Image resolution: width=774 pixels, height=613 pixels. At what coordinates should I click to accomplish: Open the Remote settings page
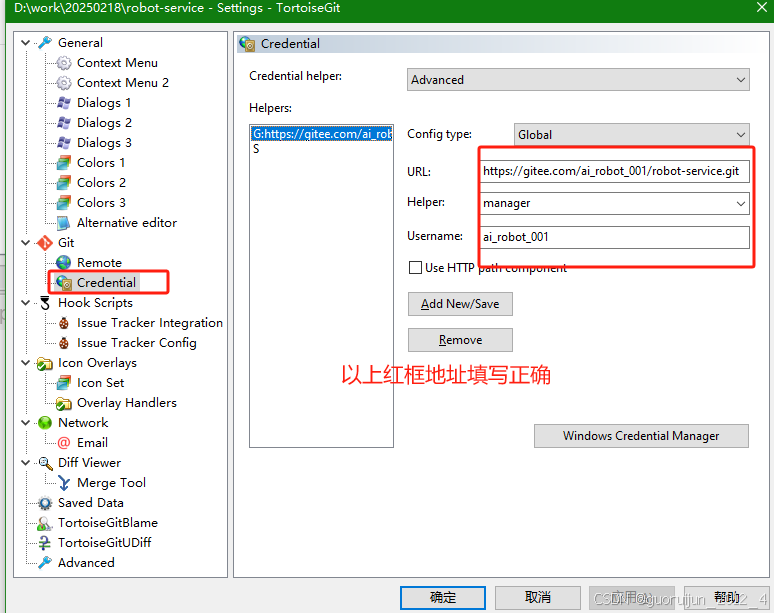tap(99, 263)
